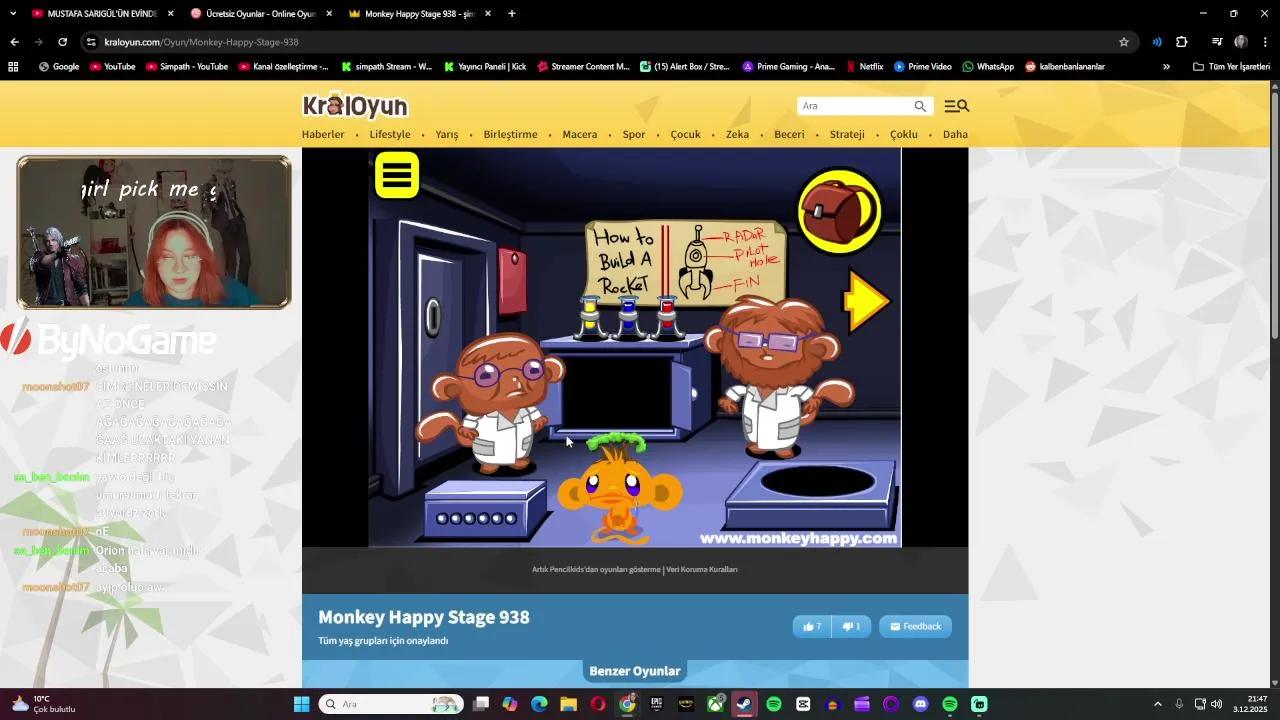
Task: Open clock showing 21:47
Action: coord(1250,704)
